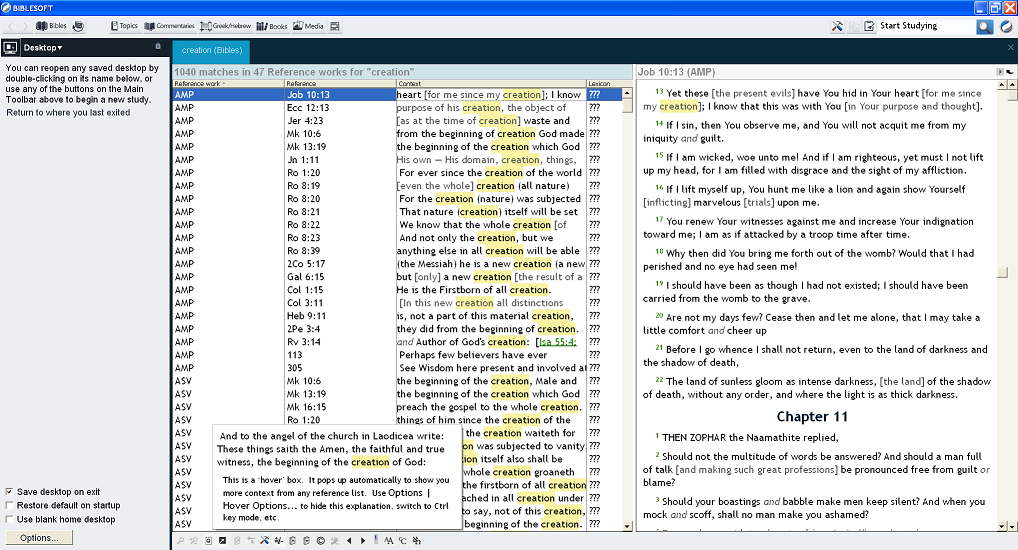Viewport: 1018px width, 550px height.
Task: Click the search magnifier icon in bottom toolbar
Action: click(x=180, y=540)
